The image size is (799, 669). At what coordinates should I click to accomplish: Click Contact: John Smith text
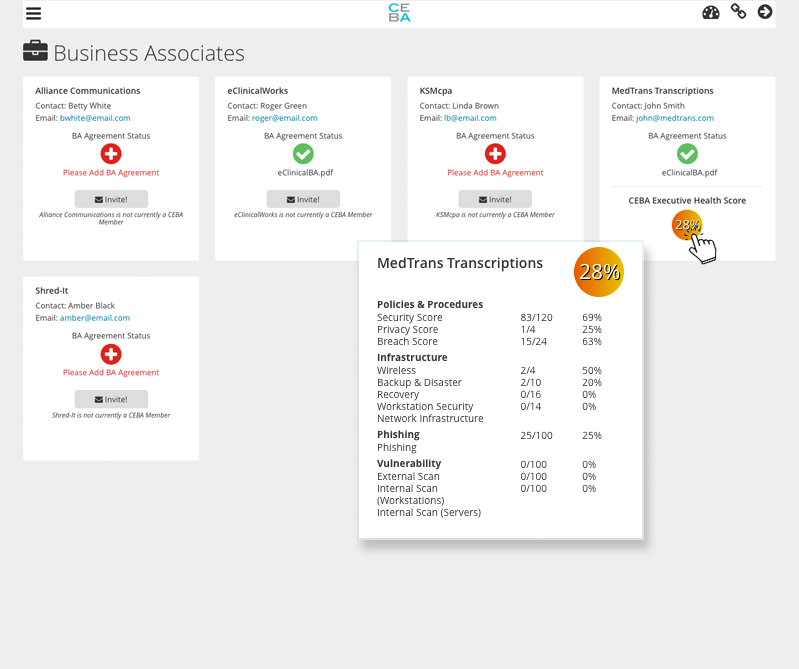pyautogui.click(x=648, y=106)
